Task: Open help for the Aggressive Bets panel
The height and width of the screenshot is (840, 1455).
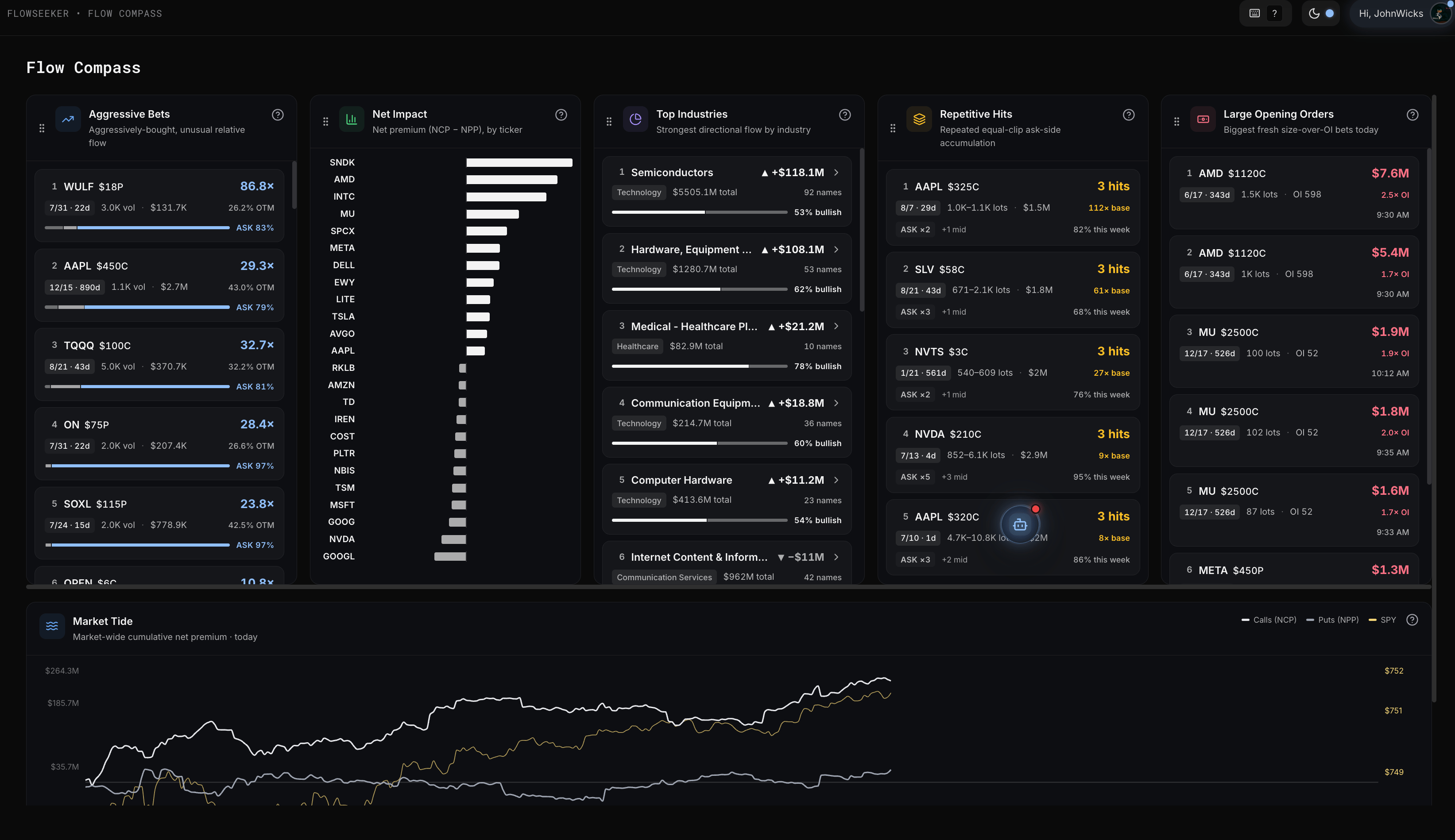Action: tap(278, 115)
